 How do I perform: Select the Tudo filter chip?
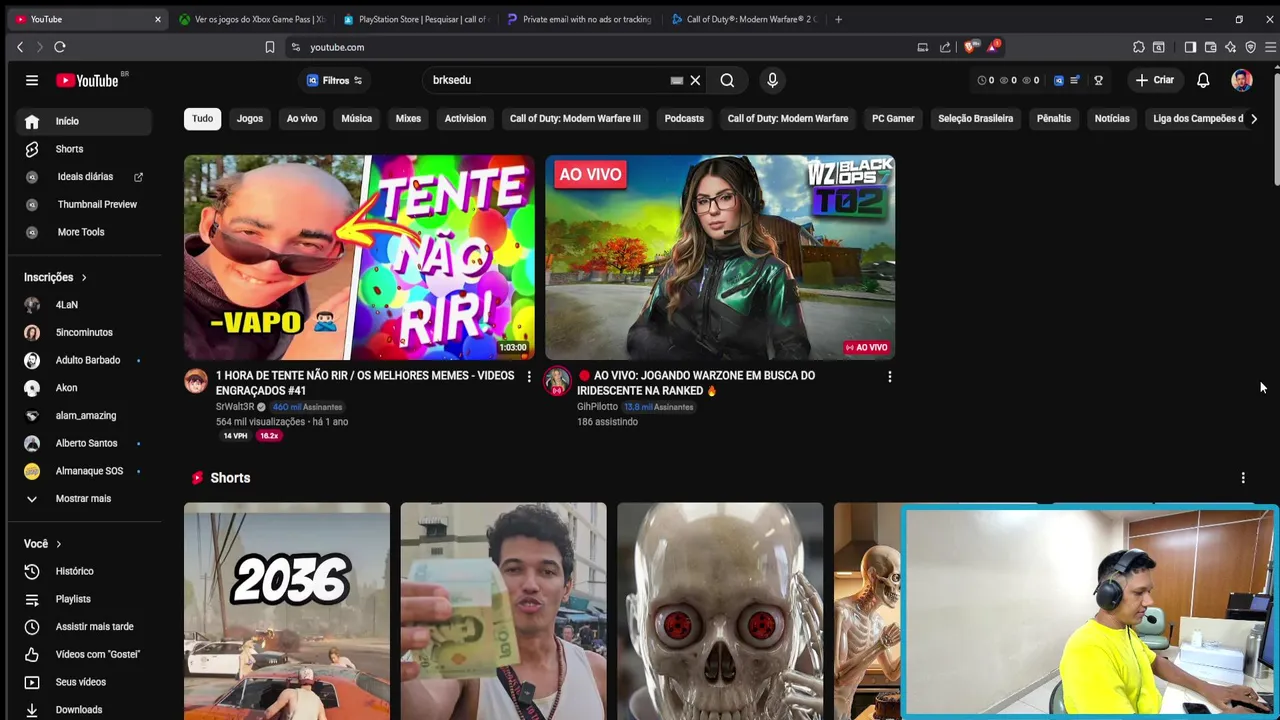(202, 118)
